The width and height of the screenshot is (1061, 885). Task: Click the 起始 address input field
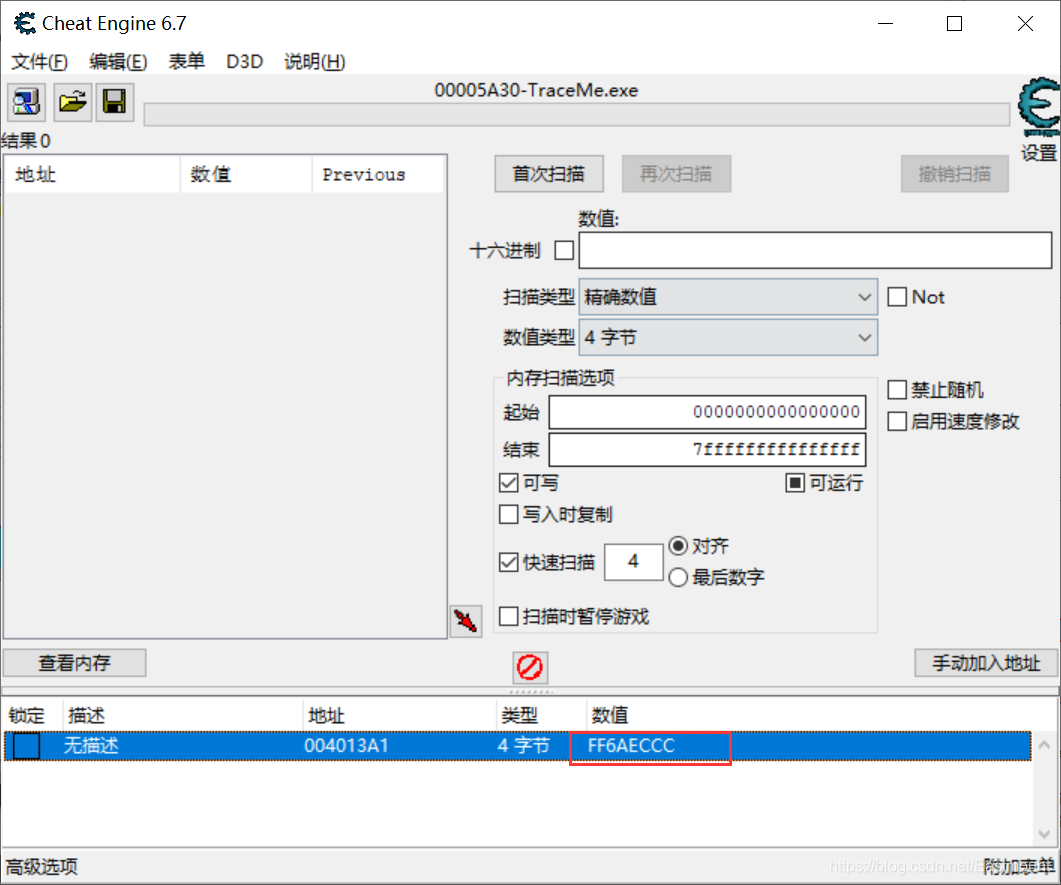click(707, 412)
